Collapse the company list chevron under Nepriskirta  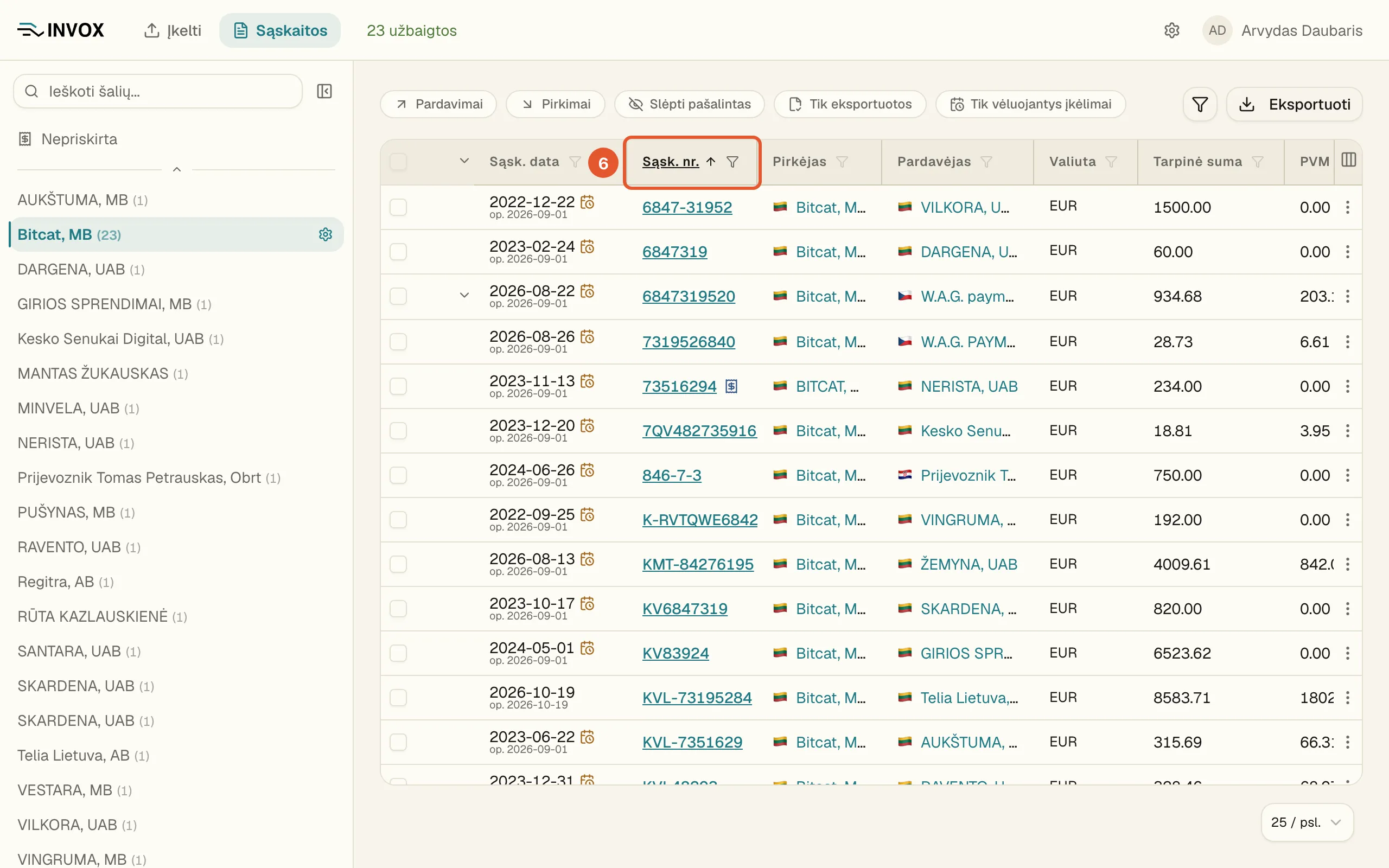(x=177, y=169)
